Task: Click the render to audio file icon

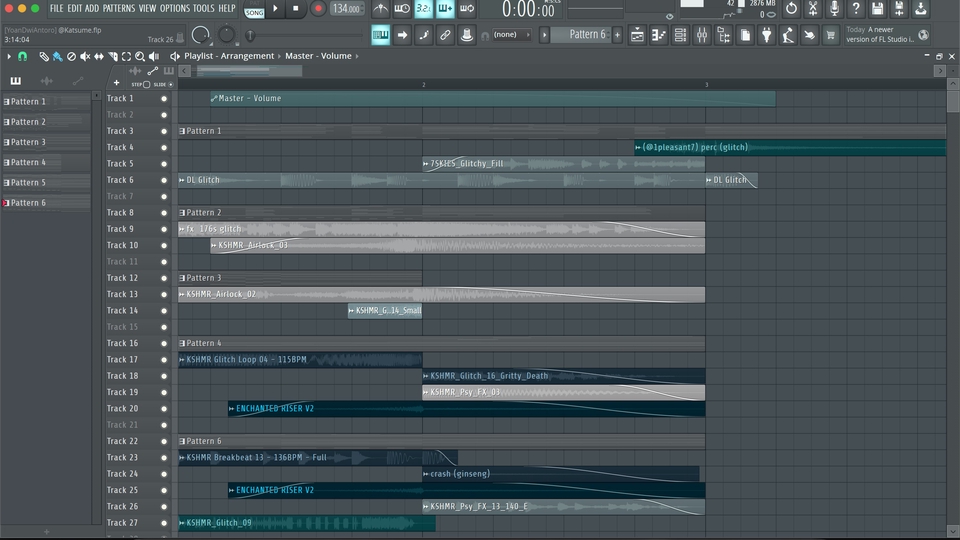Action: click(899, 9)
